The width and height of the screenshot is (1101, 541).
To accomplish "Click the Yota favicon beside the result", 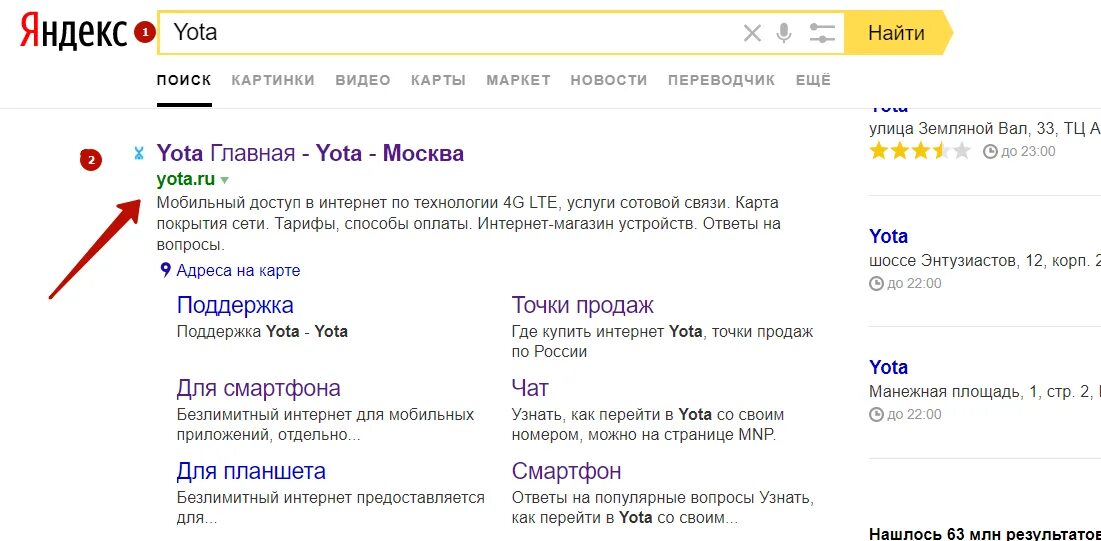I will coord(139,153).
